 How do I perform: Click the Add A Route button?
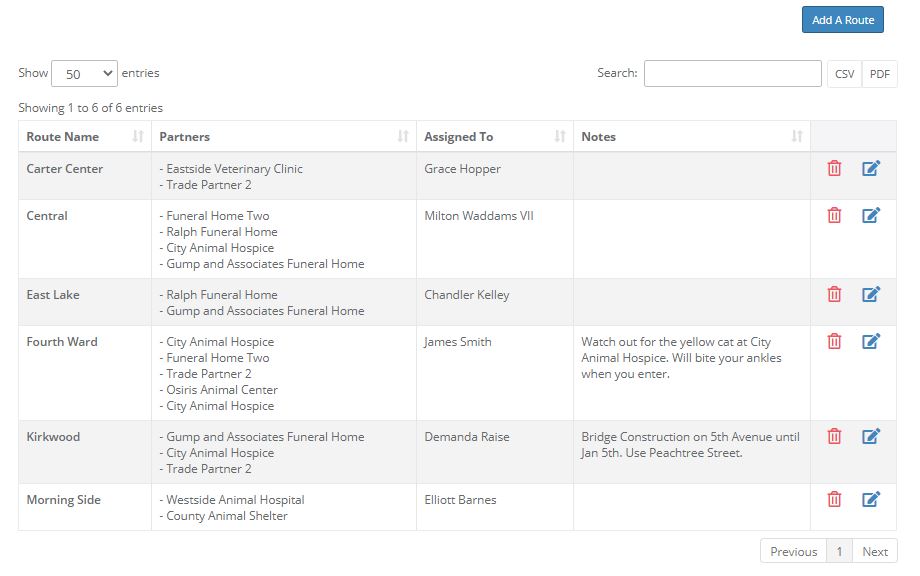842,20
